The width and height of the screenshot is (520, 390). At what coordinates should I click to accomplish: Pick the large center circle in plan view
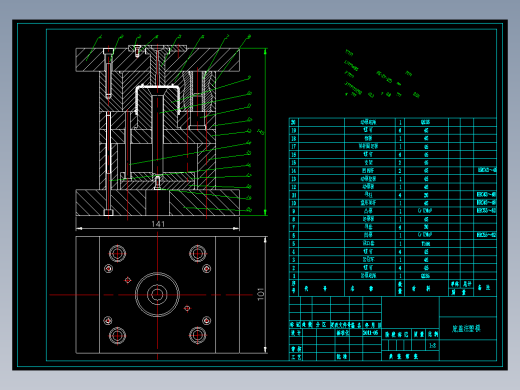[x=157, y=294]
